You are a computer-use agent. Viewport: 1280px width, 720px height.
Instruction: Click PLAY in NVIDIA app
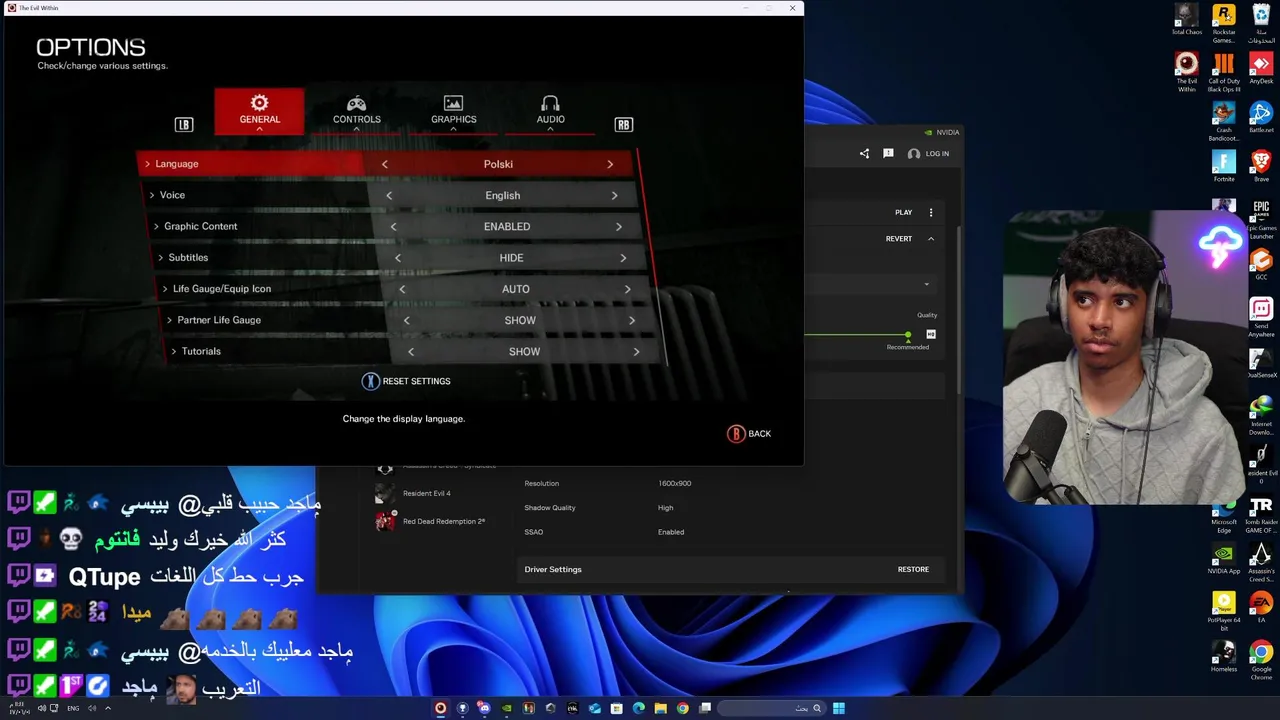tap(903, 212)
